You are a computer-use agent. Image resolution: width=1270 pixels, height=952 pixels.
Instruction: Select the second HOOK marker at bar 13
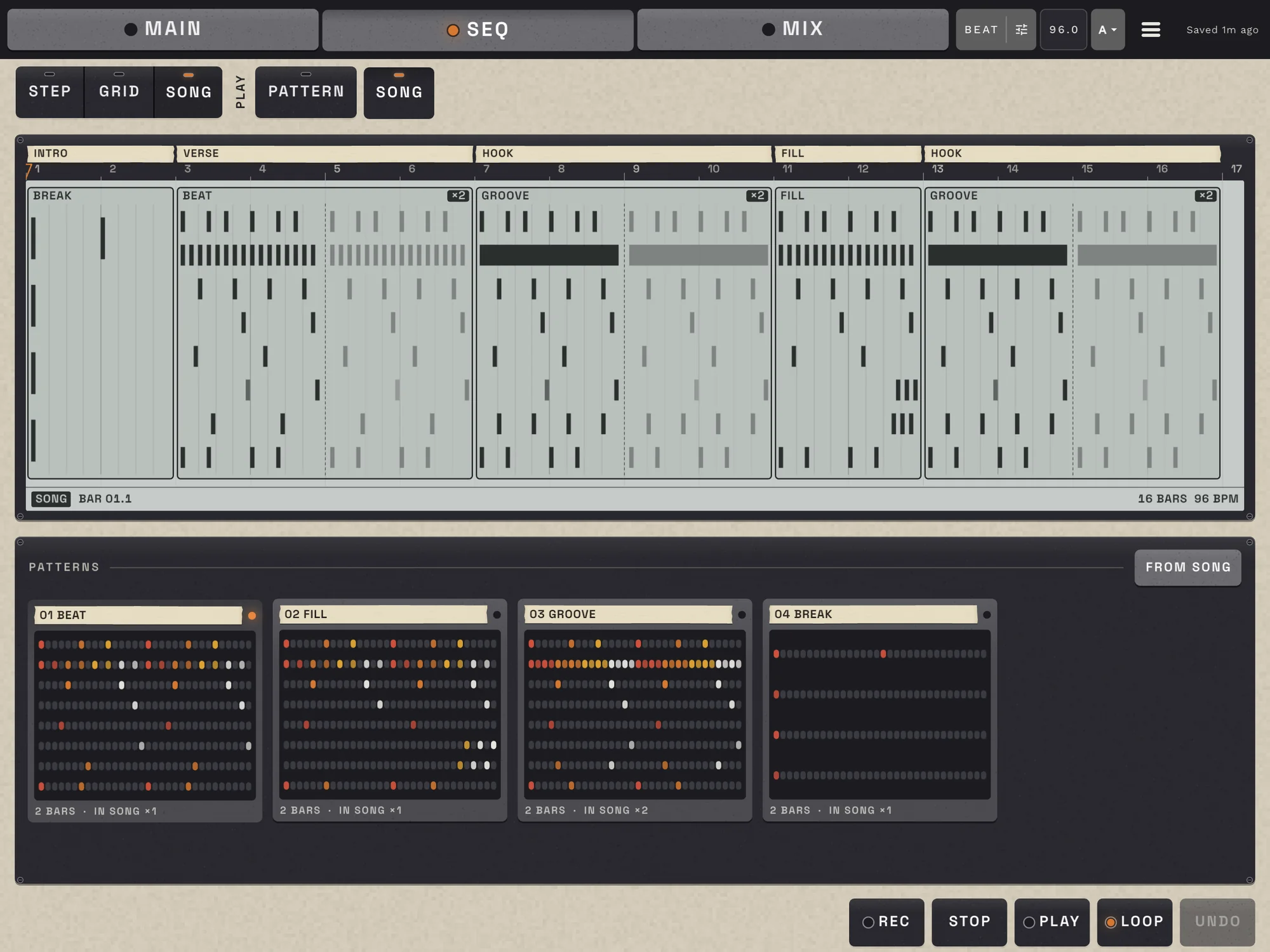point(1073,154)
